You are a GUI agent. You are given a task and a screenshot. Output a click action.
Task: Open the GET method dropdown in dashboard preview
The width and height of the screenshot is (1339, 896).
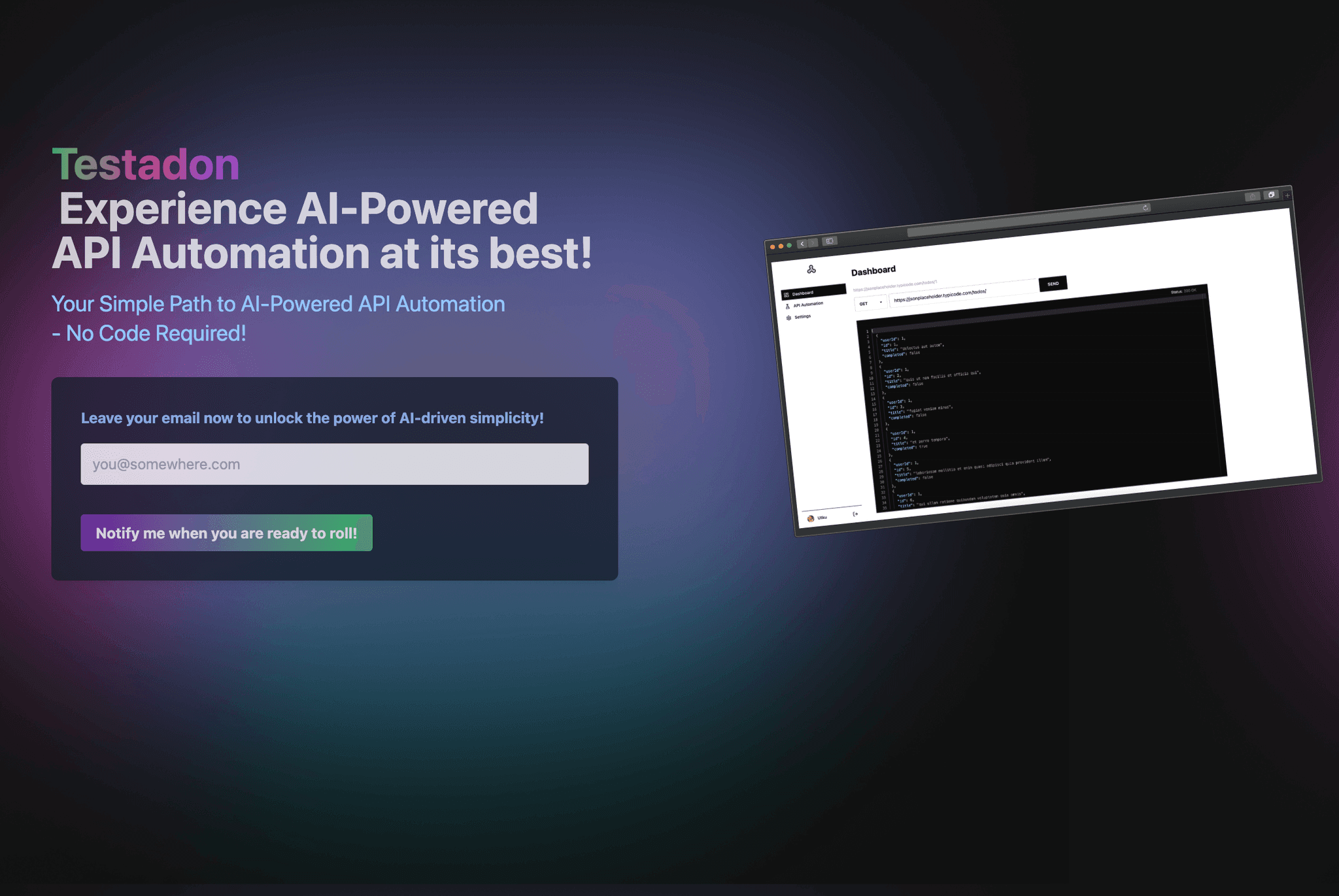tap(870, 303)
